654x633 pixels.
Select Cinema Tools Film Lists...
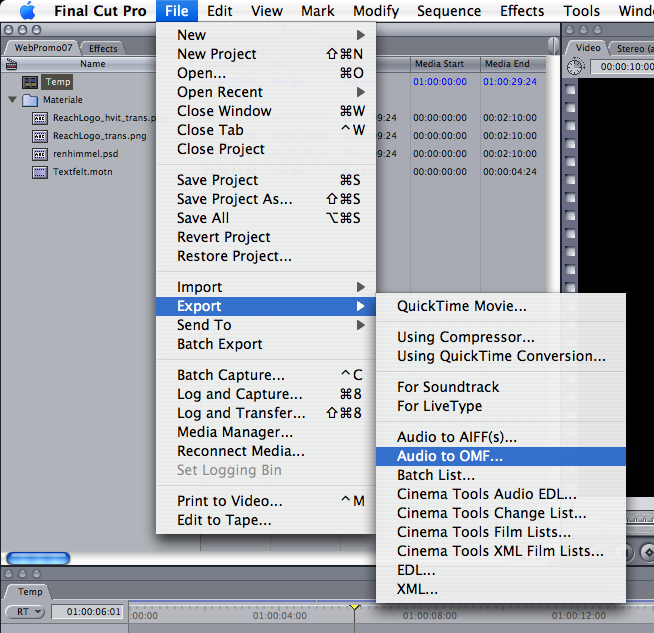(501, 532)
